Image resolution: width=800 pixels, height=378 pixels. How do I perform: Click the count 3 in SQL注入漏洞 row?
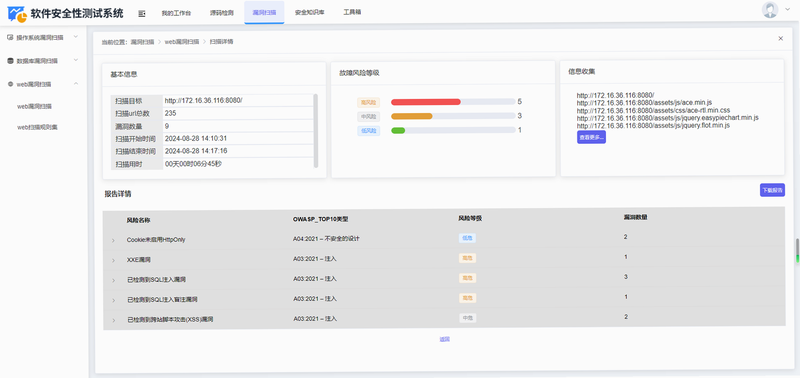point(626,277)
